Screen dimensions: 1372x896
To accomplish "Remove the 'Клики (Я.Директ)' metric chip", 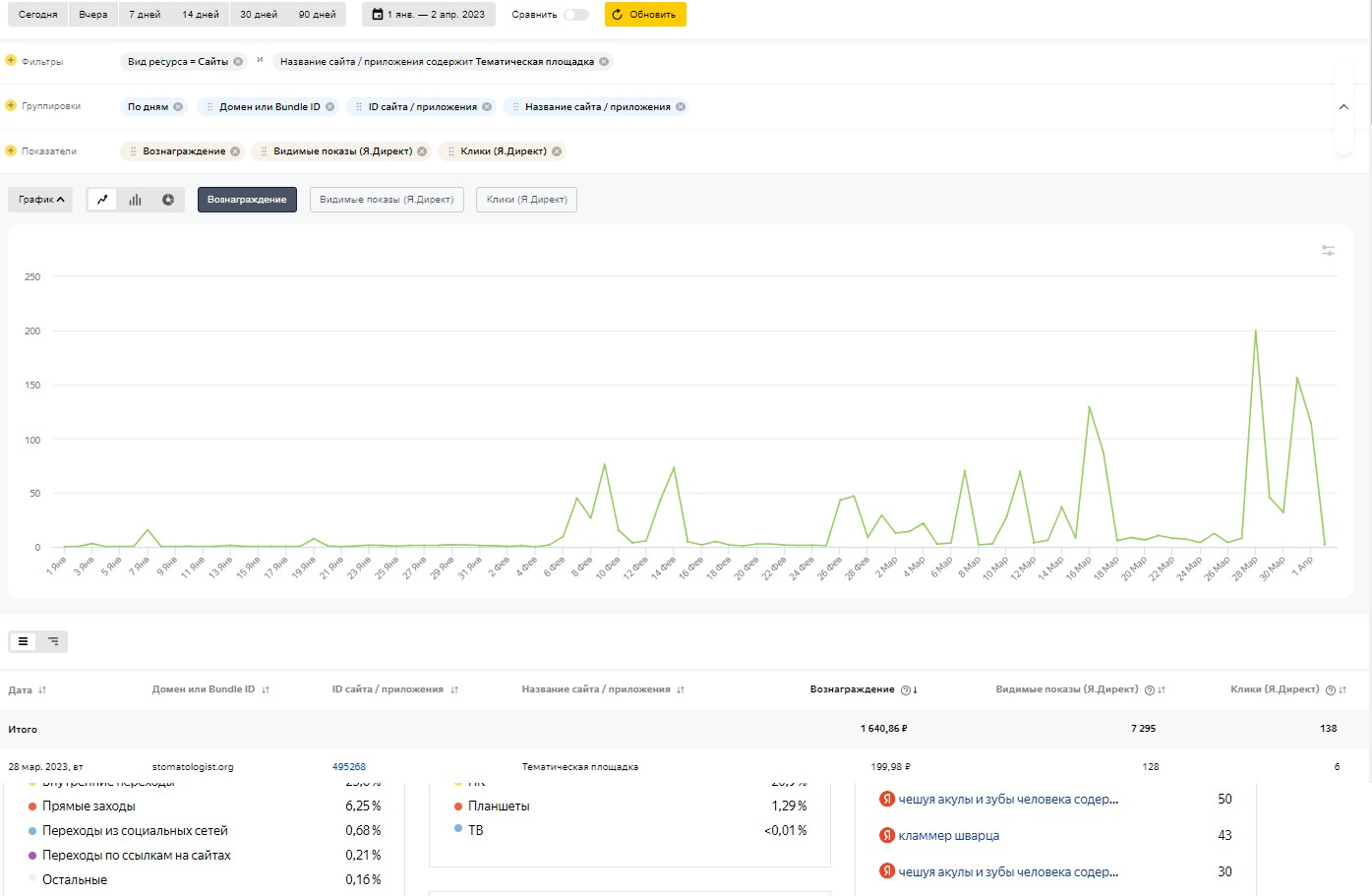I will (557, 151).
